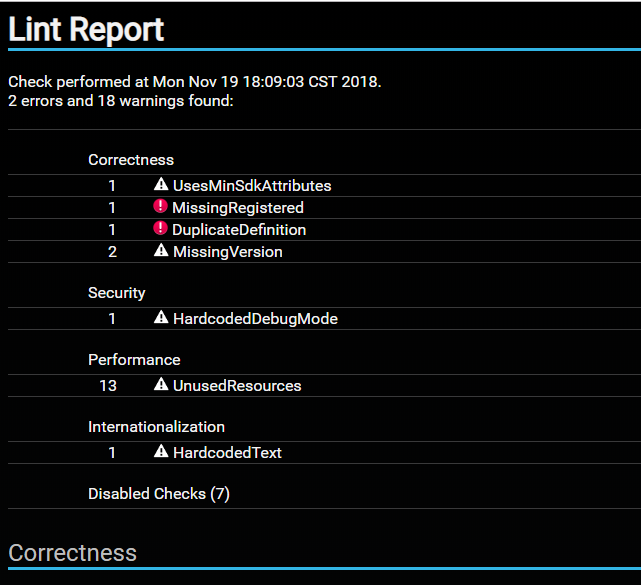Jump to the DuplicateDefinition issue

pos(239,230)
